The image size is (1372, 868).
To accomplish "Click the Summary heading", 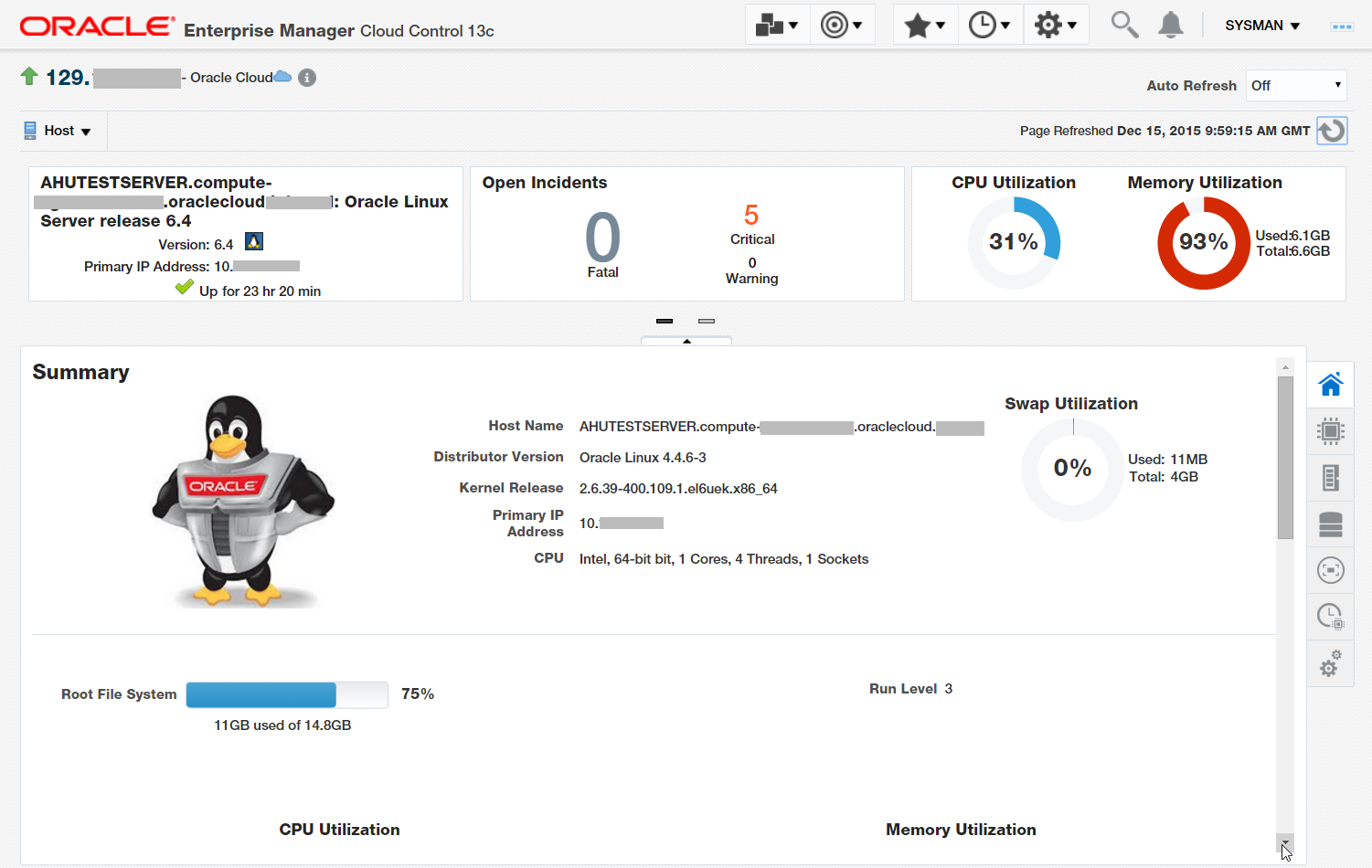I will pos(80,372).
